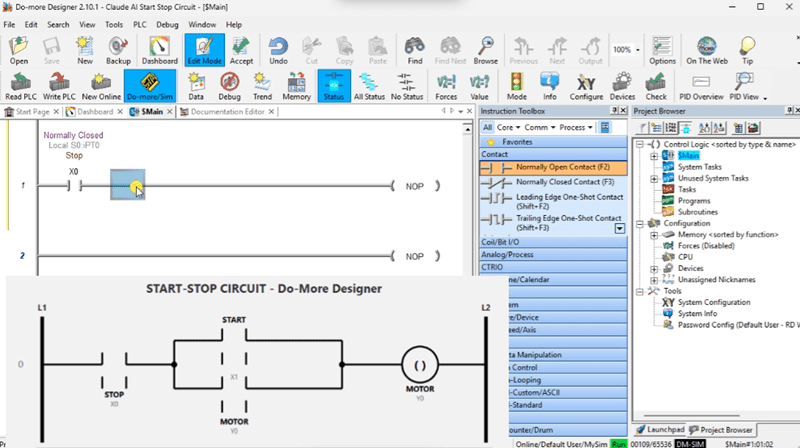Click the Accept icon in the toolbar
This screenshot has height=448, width=800.
point(241,49)
